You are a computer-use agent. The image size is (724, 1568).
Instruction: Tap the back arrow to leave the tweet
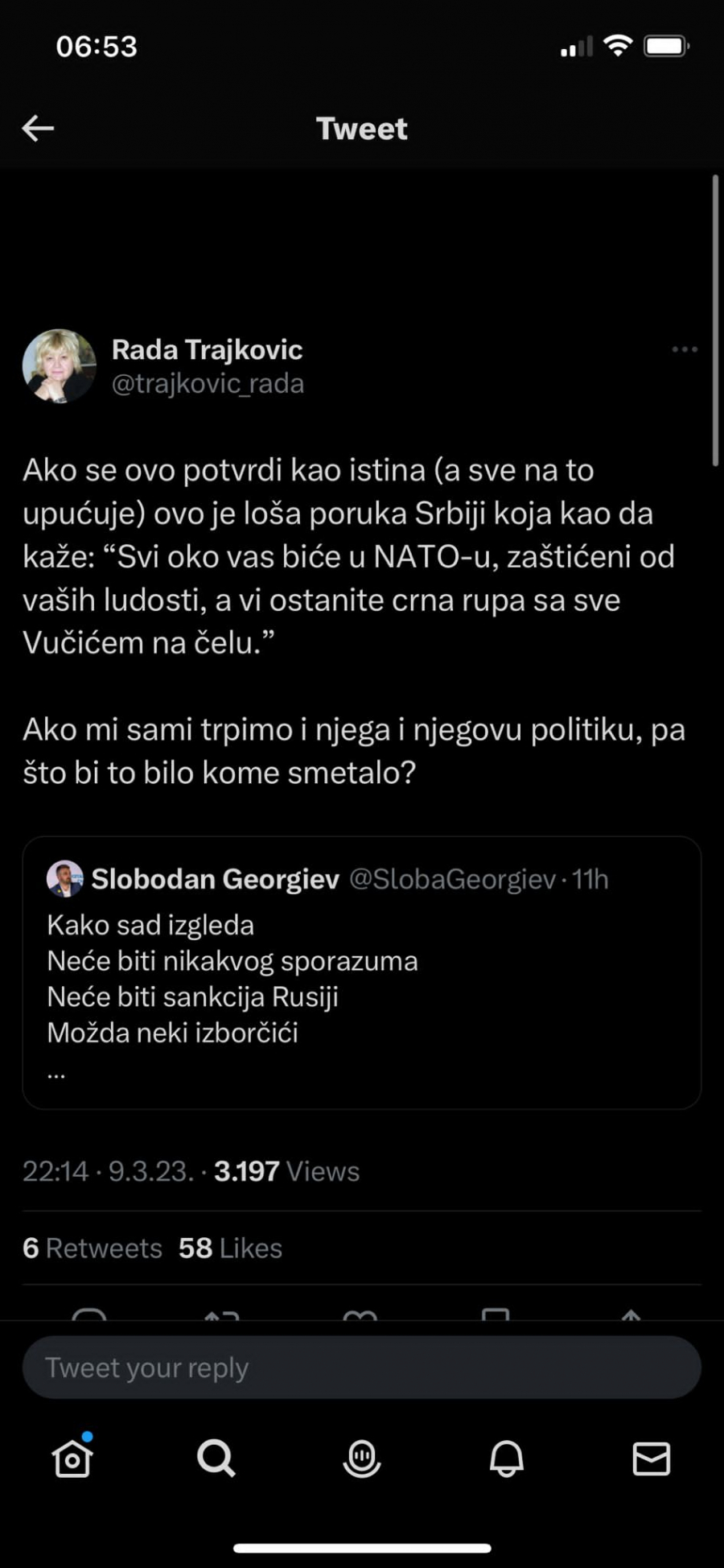click(x=36, y=127)
